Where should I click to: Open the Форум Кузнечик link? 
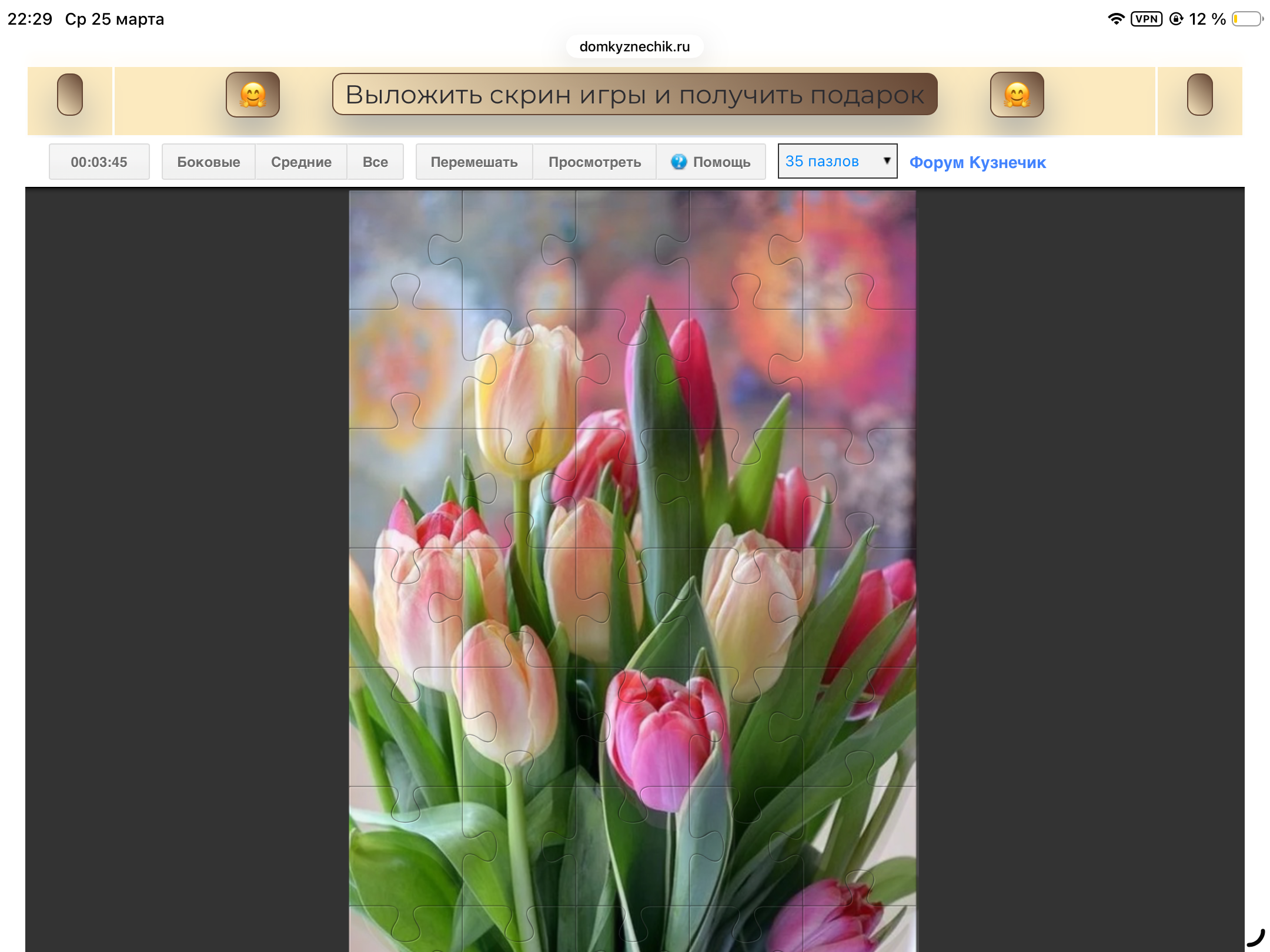coord(977,162)
